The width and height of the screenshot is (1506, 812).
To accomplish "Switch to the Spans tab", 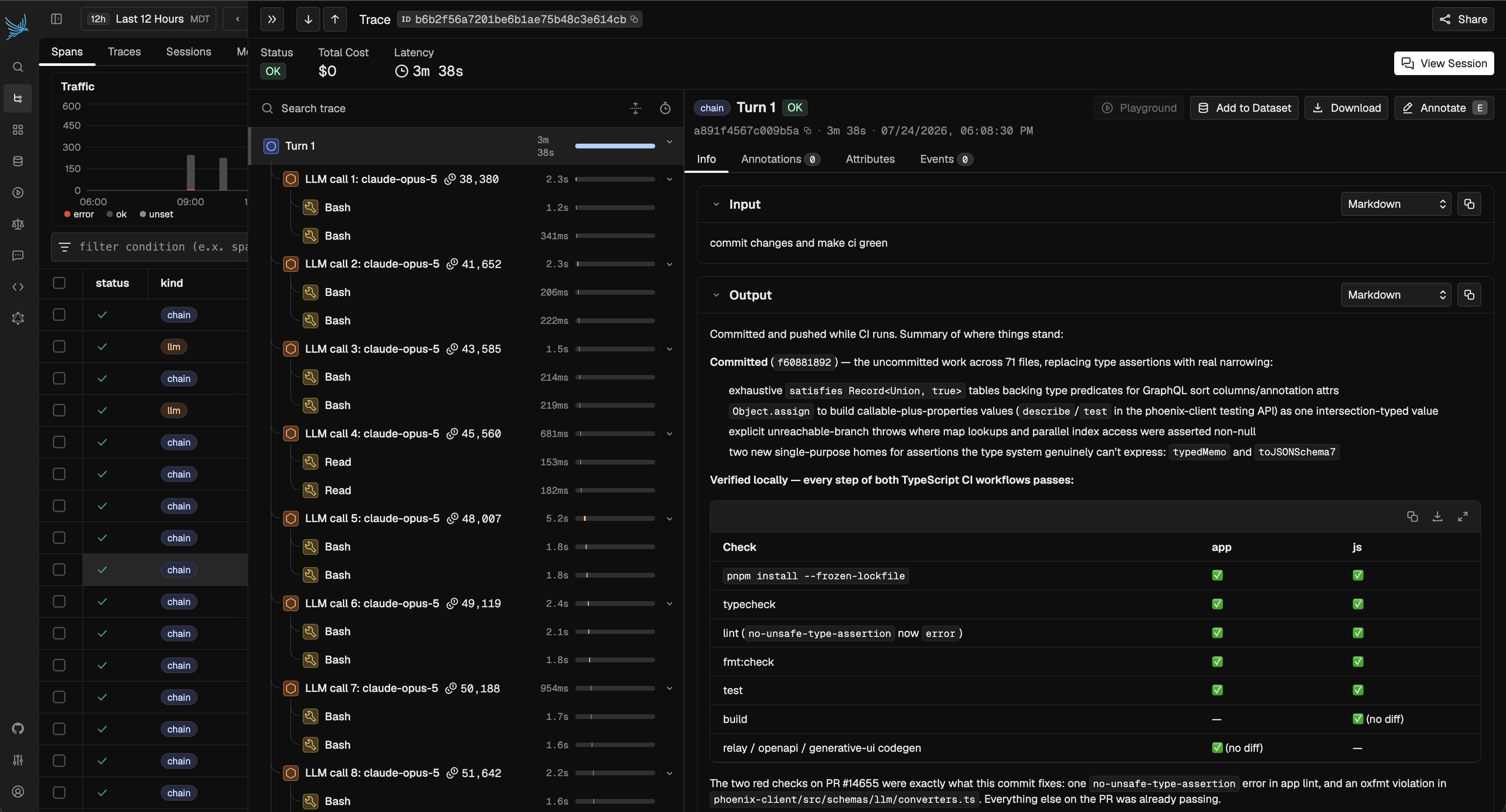I will pos(67,52).
